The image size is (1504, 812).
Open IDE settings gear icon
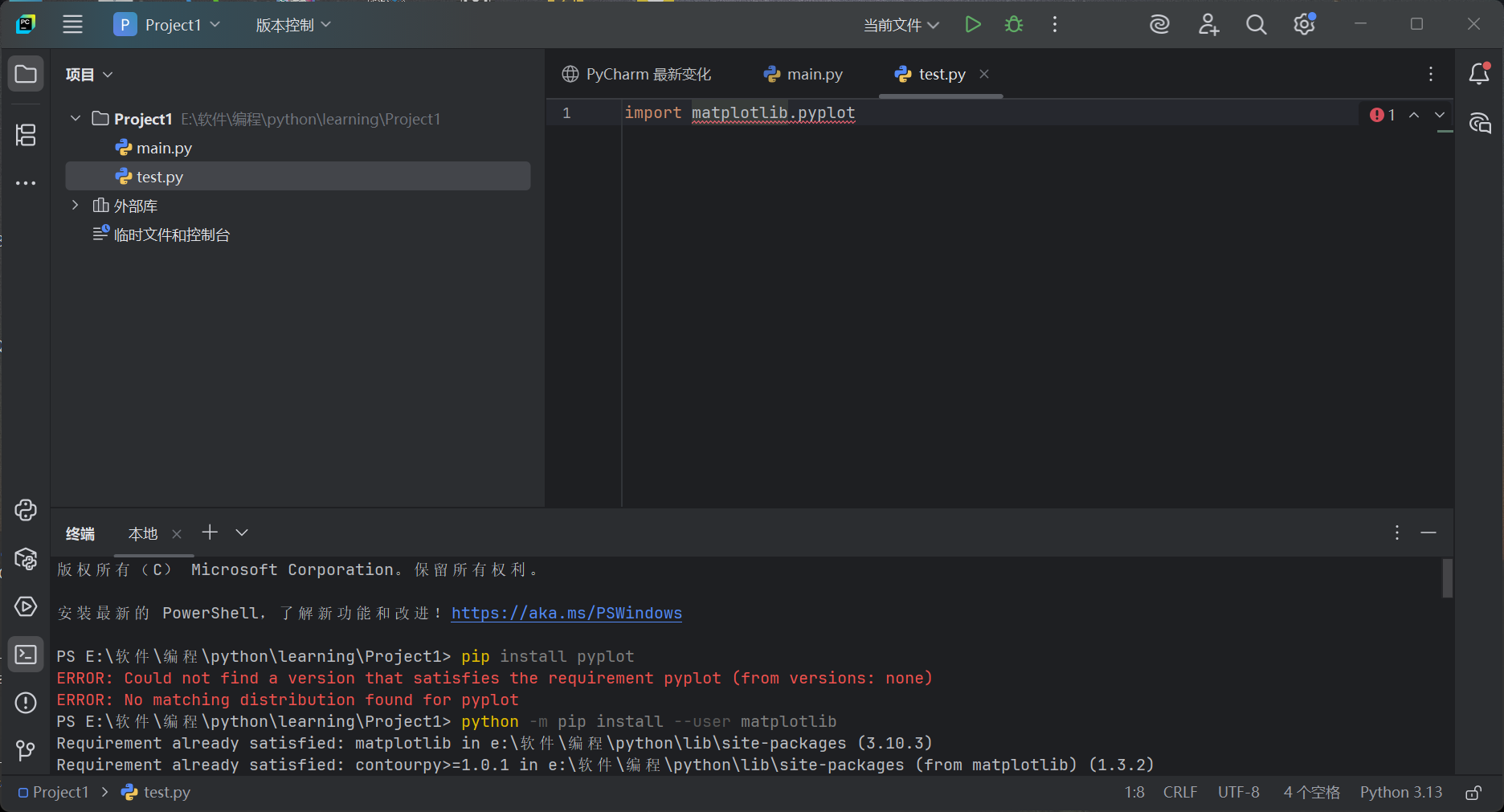[1305, 25]
